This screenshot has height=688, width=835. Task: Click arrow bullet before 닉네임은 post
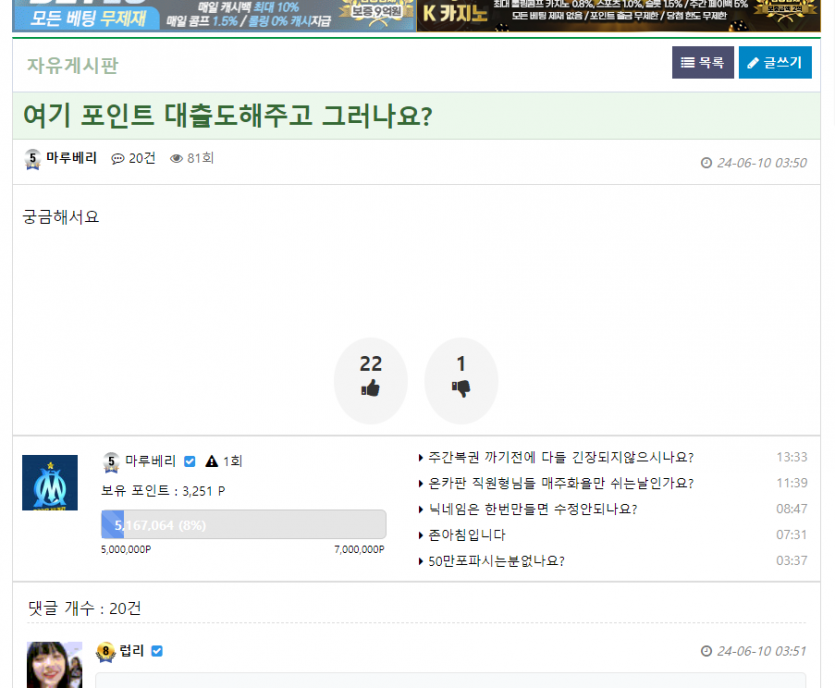coord(421,510)
